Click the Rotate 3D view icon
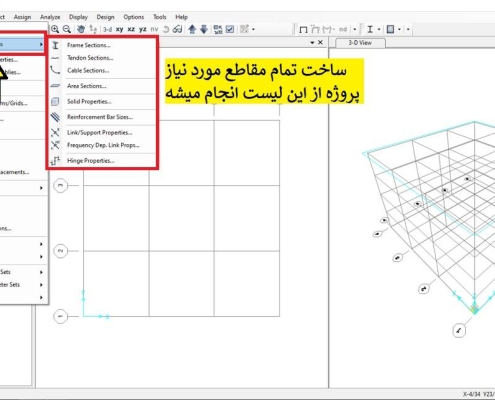Image resolution: width=495 pixels, height=400 pixels. pos(166,29)
